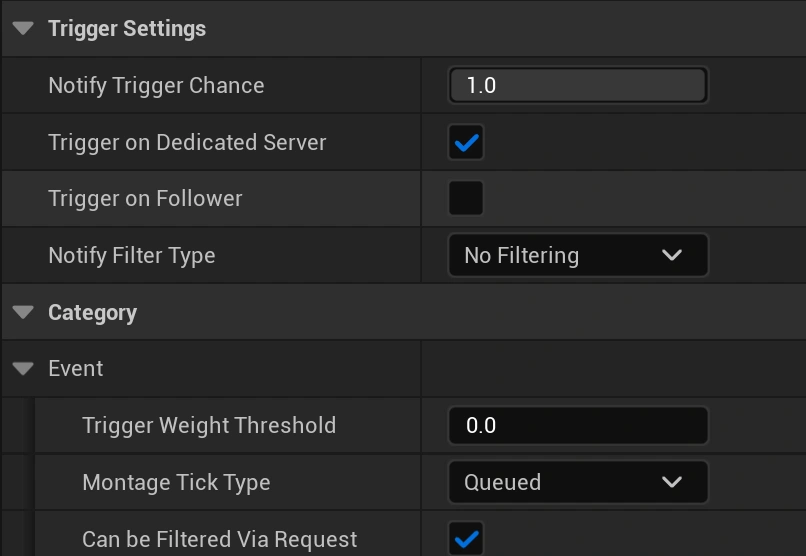
Task: Click the Trigger Weight Threshold value field
Action: pyautogui.click(x=578, y=426)
